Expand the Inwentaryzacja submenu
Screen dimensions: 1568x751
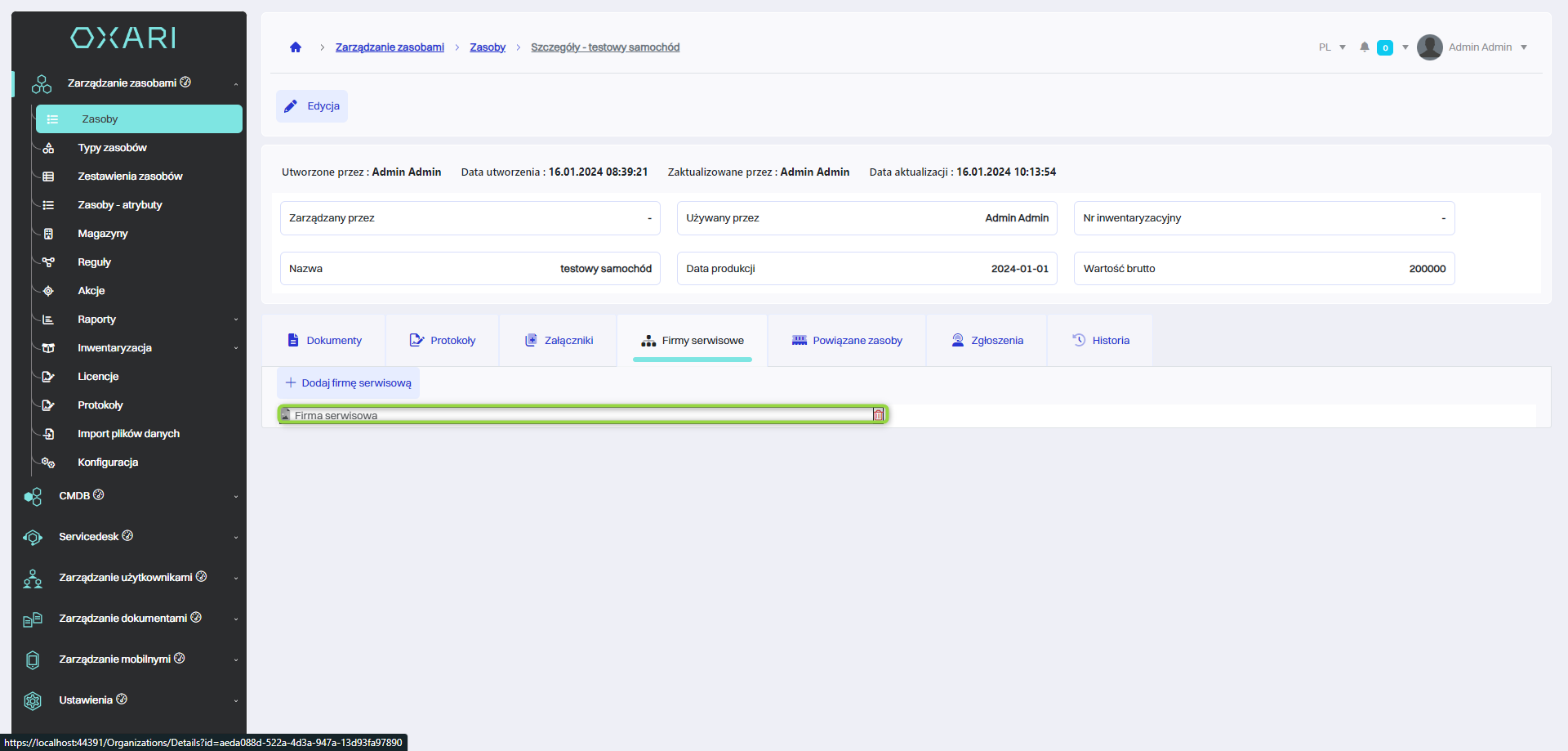(236, 348)
